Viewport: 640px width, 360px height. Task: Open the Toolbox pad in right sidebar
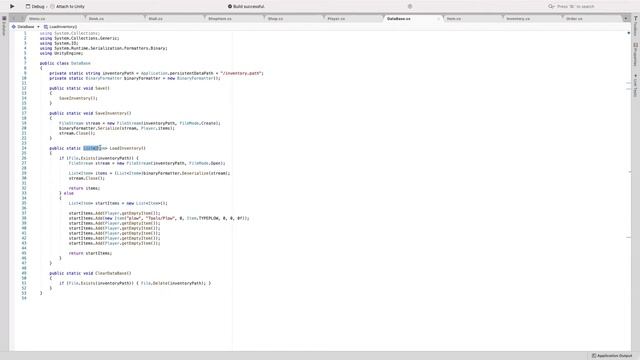pyautogui.click(x=636, y=26)
